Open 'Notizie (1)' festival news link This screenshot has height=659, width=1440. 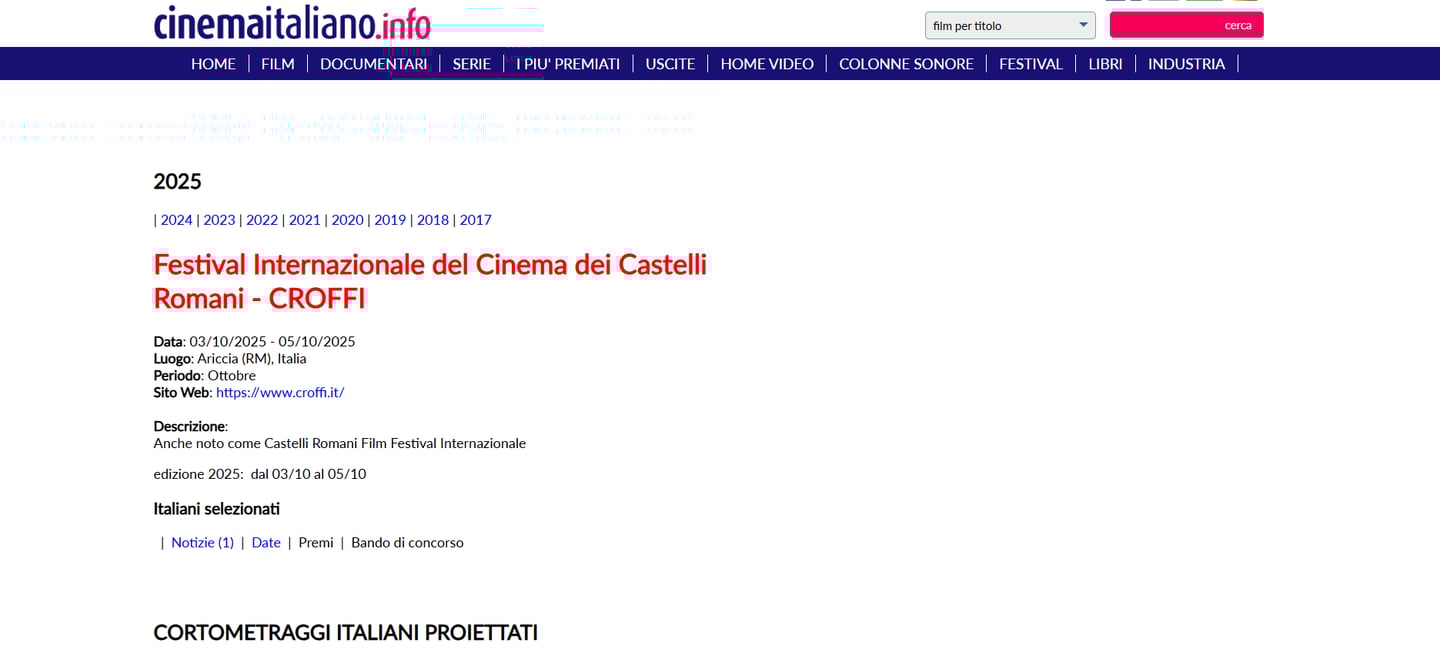click(202, 543)
